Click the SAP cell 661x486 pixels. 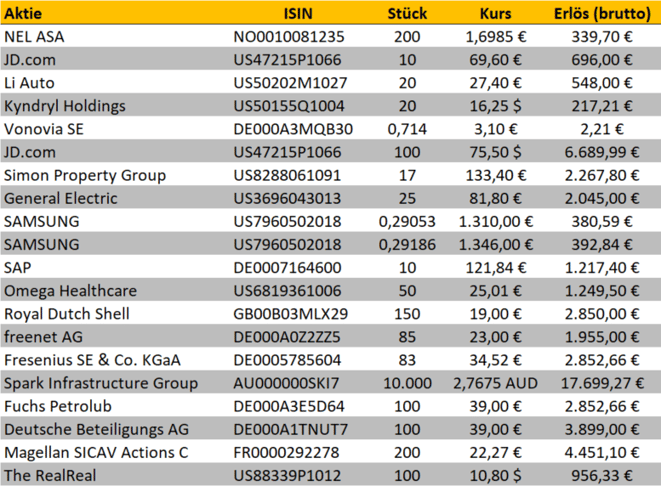(18, 268)
